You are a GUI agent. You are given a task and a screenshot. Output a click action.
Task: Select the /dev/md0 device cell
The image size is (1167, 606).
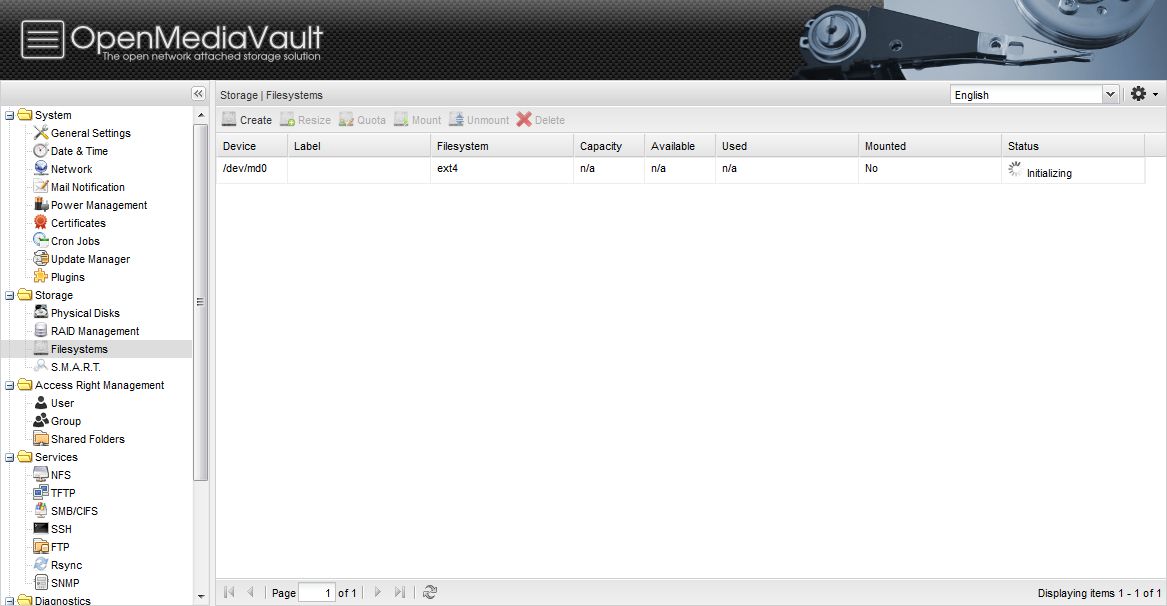point(252,169)
